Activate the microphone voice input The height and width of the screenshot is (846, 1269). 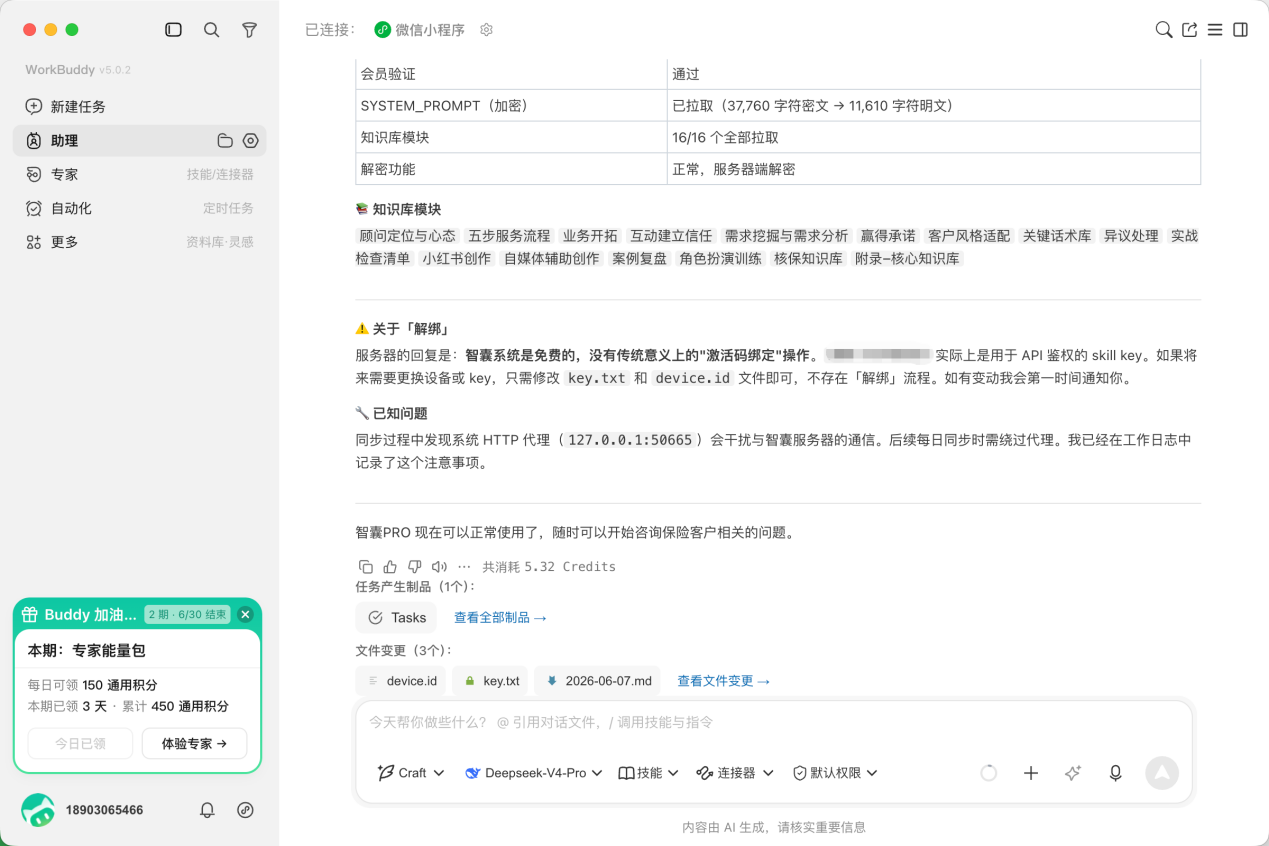(1115, 773)
